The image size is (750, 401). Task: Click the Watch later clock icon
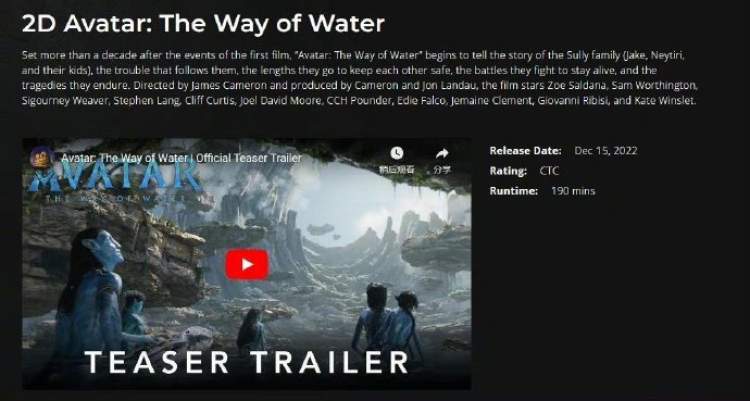pos(397,153)
